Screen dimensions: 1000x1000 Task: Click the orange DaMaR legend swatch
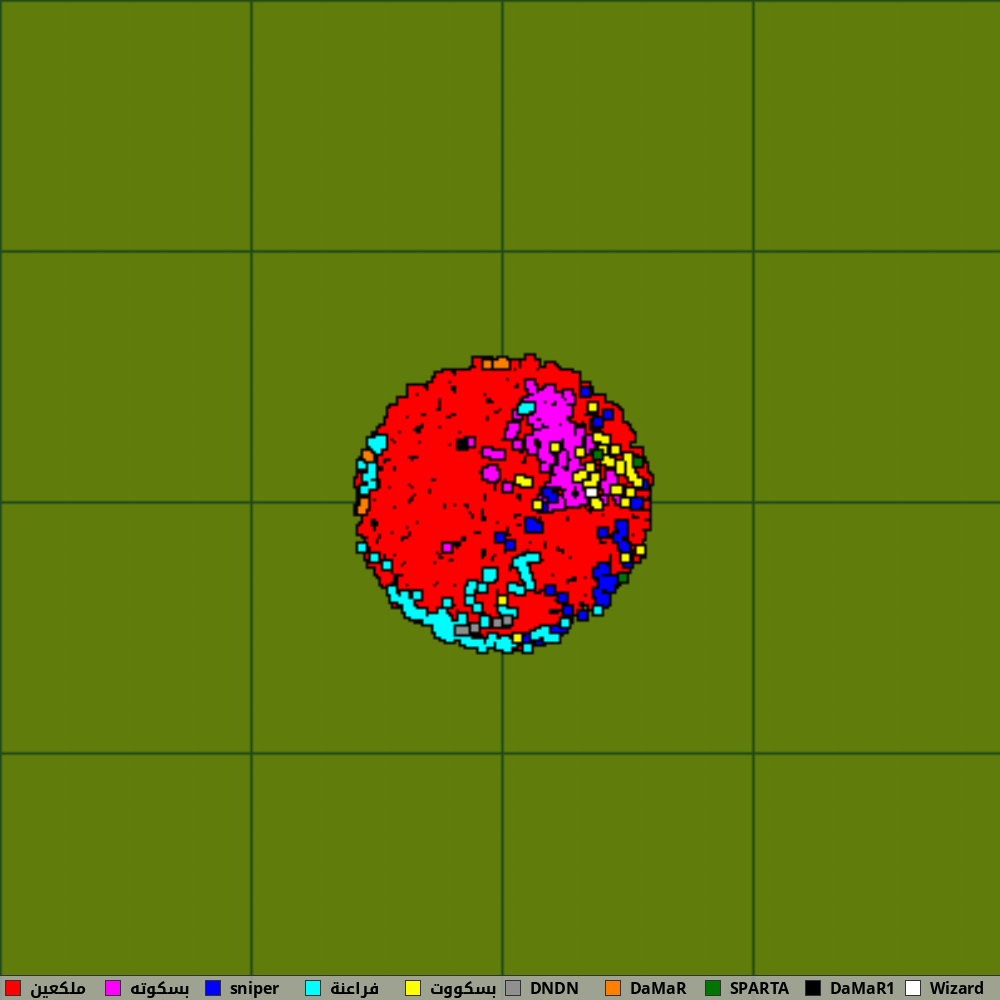pos(613,988)
